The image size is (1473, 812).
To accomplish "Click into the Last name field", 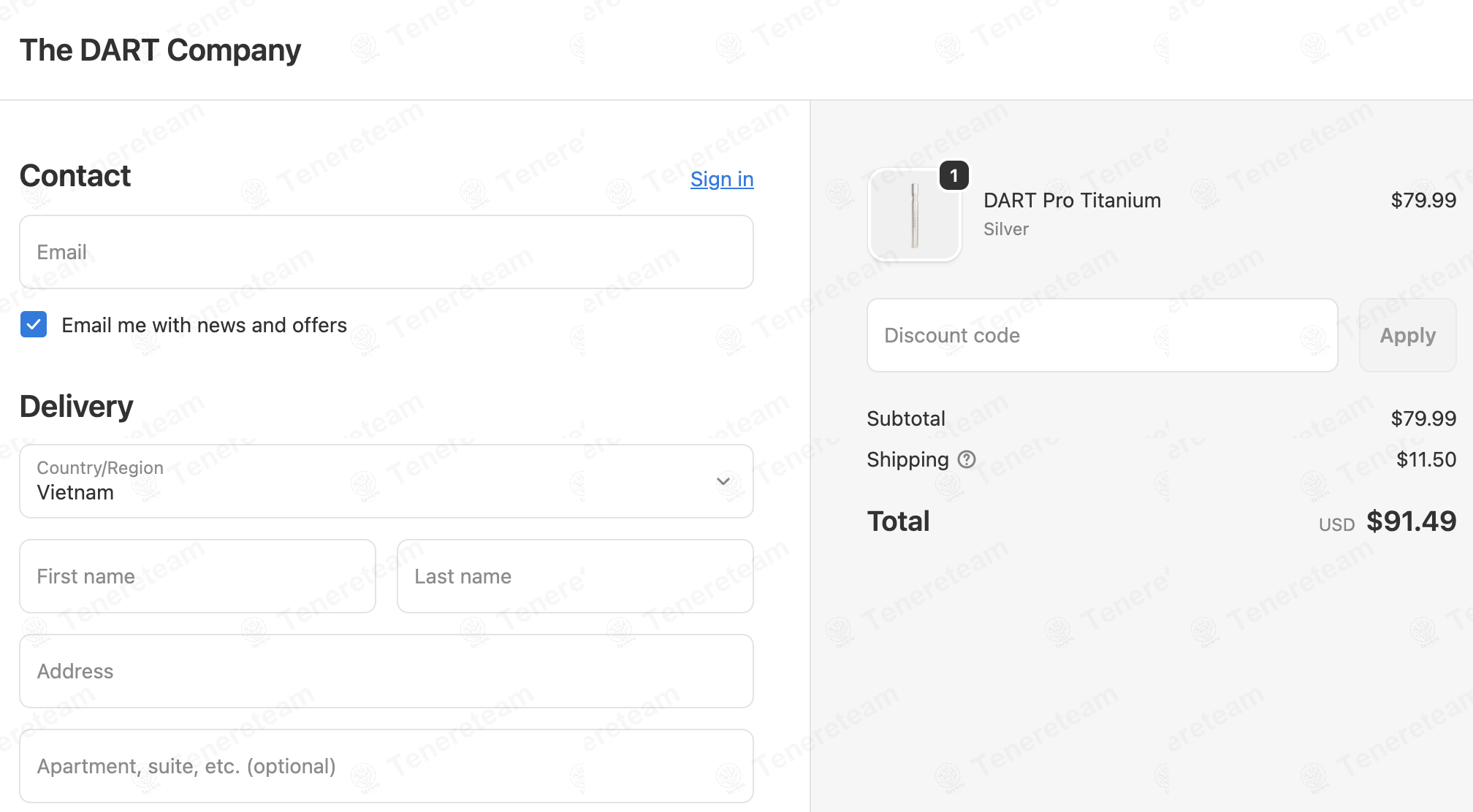I will (574, 576).
